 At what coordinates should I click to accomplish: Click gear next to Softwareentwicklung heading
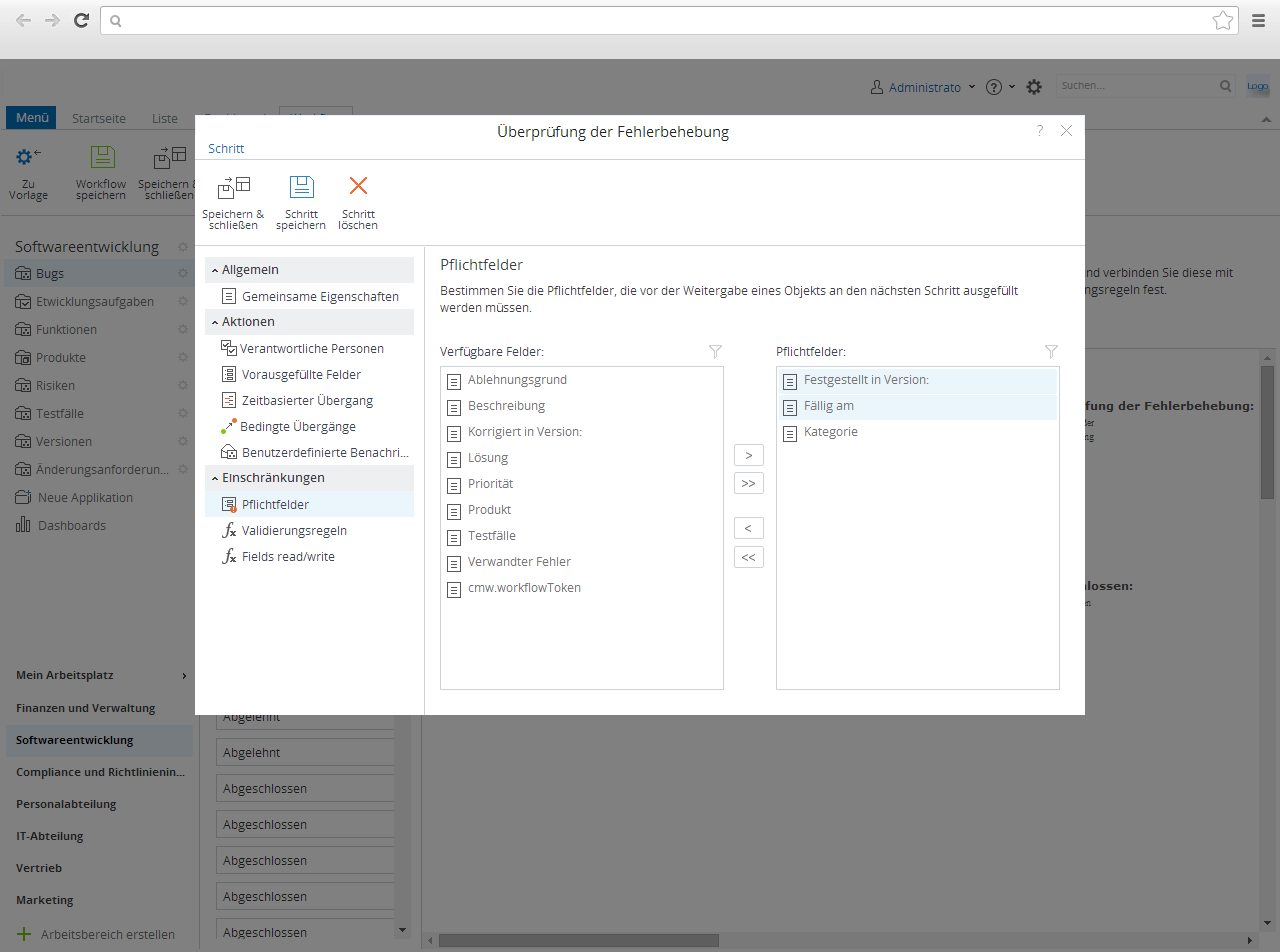point(183,247)
